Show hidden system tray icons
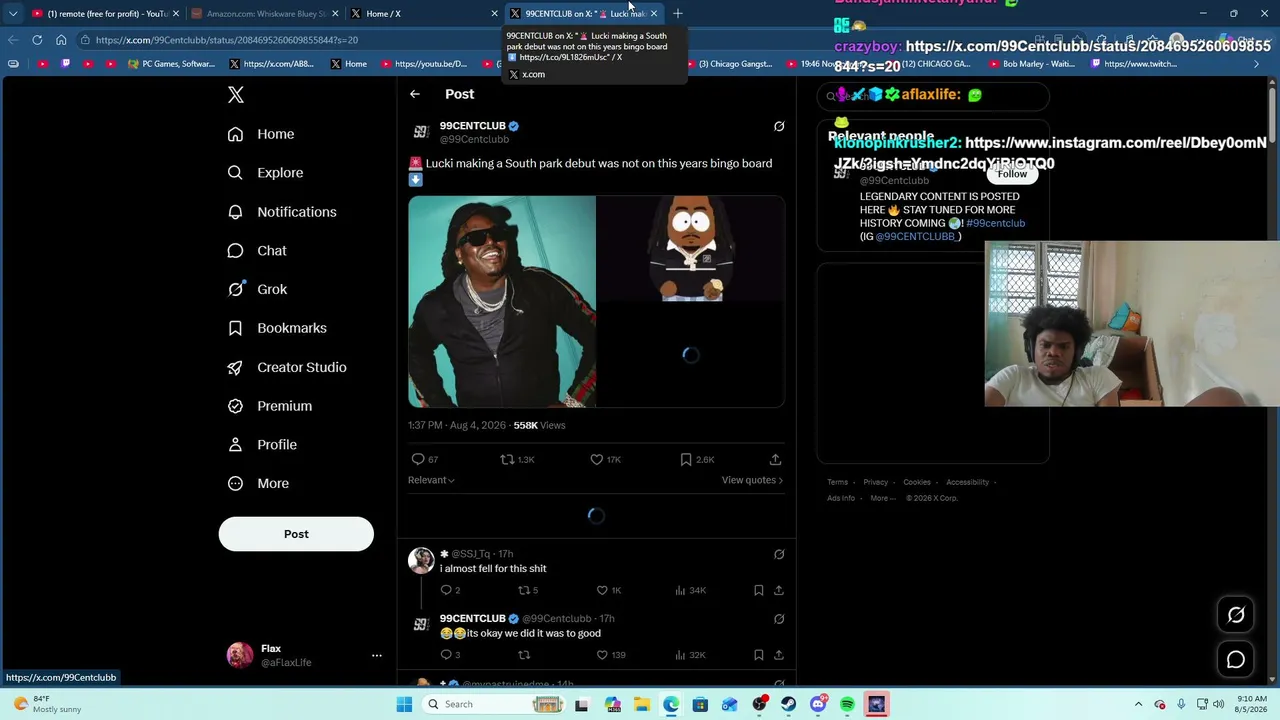Image resolution: width=1280 pixels, height=720 pixels. (1139, 704)
